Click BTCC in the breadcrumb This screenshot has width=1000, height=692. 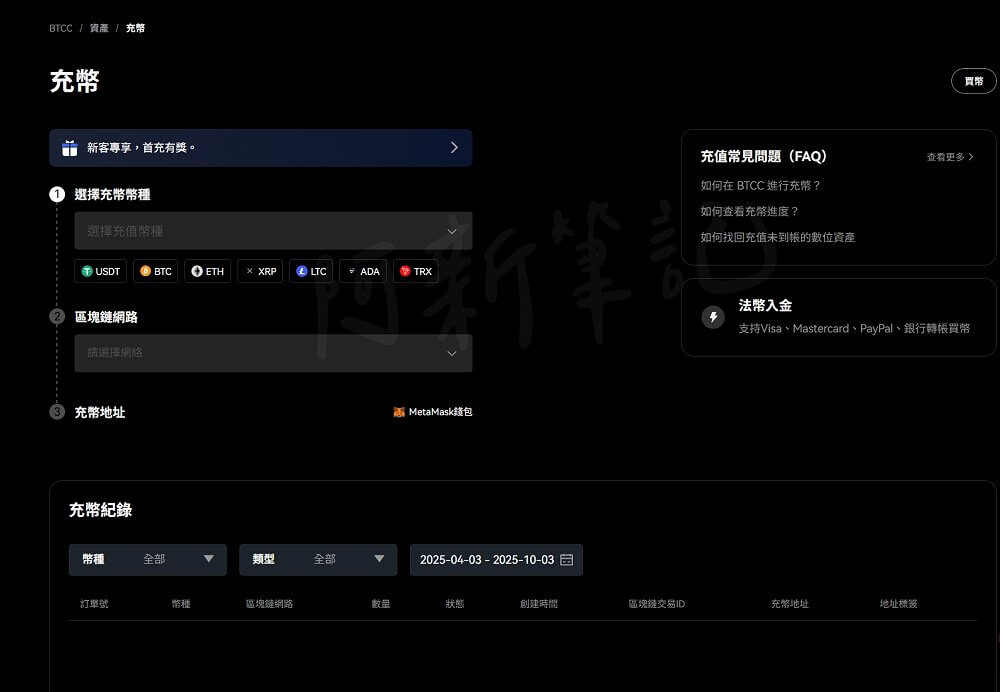pyautogui.click(x=61, y=28)
